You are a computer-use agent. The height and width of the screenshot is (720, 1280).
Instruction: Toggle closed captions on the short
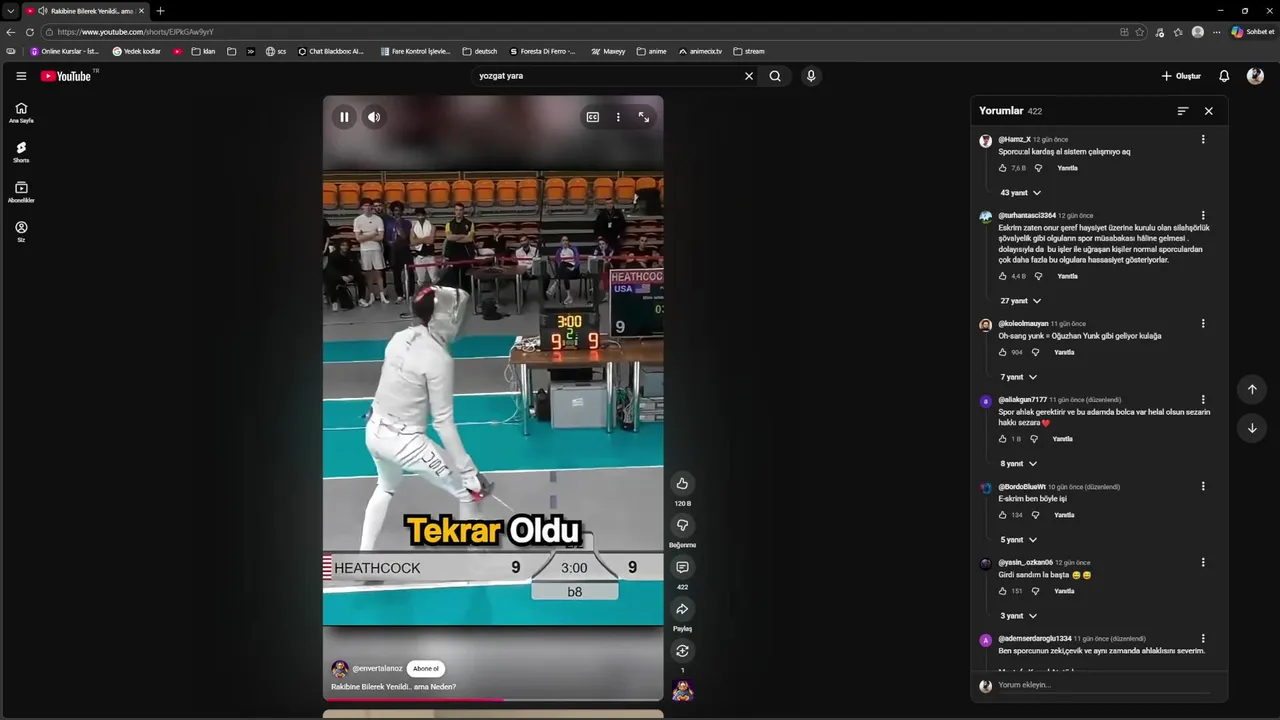click(x=593, y=117)
